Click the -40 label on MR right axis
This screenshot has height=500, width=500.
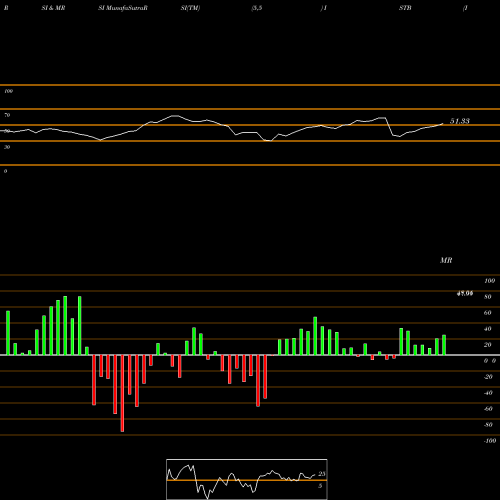(x=488, y=393)
